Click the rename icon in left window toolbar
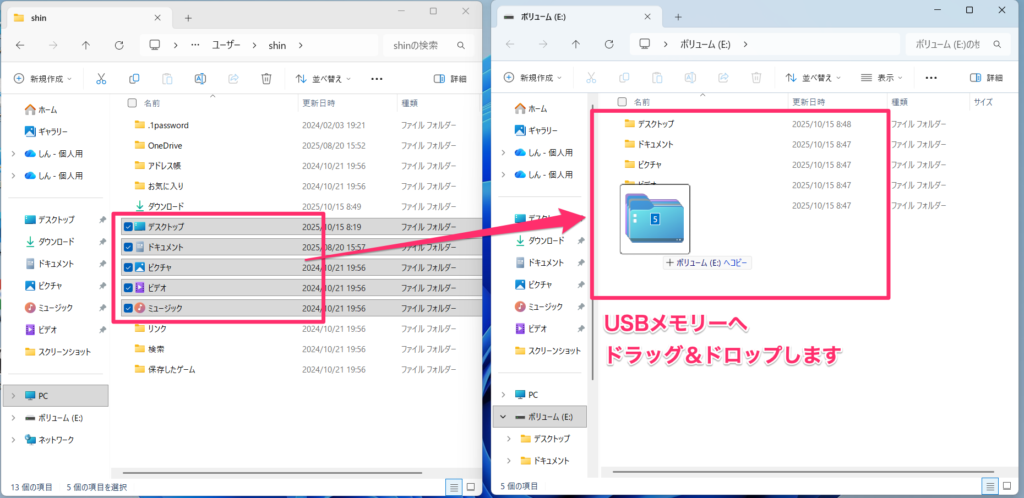This screenshot has height=498, width=1024. (x=200, y=79)
